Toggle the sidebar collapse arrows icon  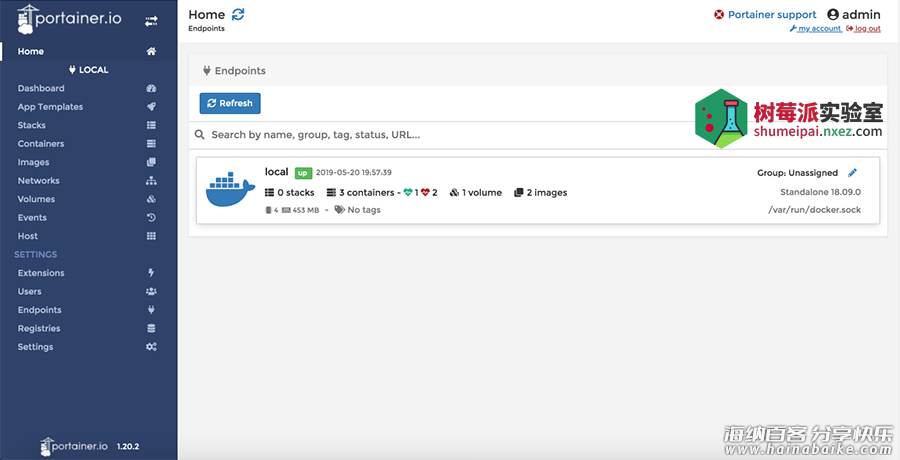pyautogui.click(x=151, y=20)
